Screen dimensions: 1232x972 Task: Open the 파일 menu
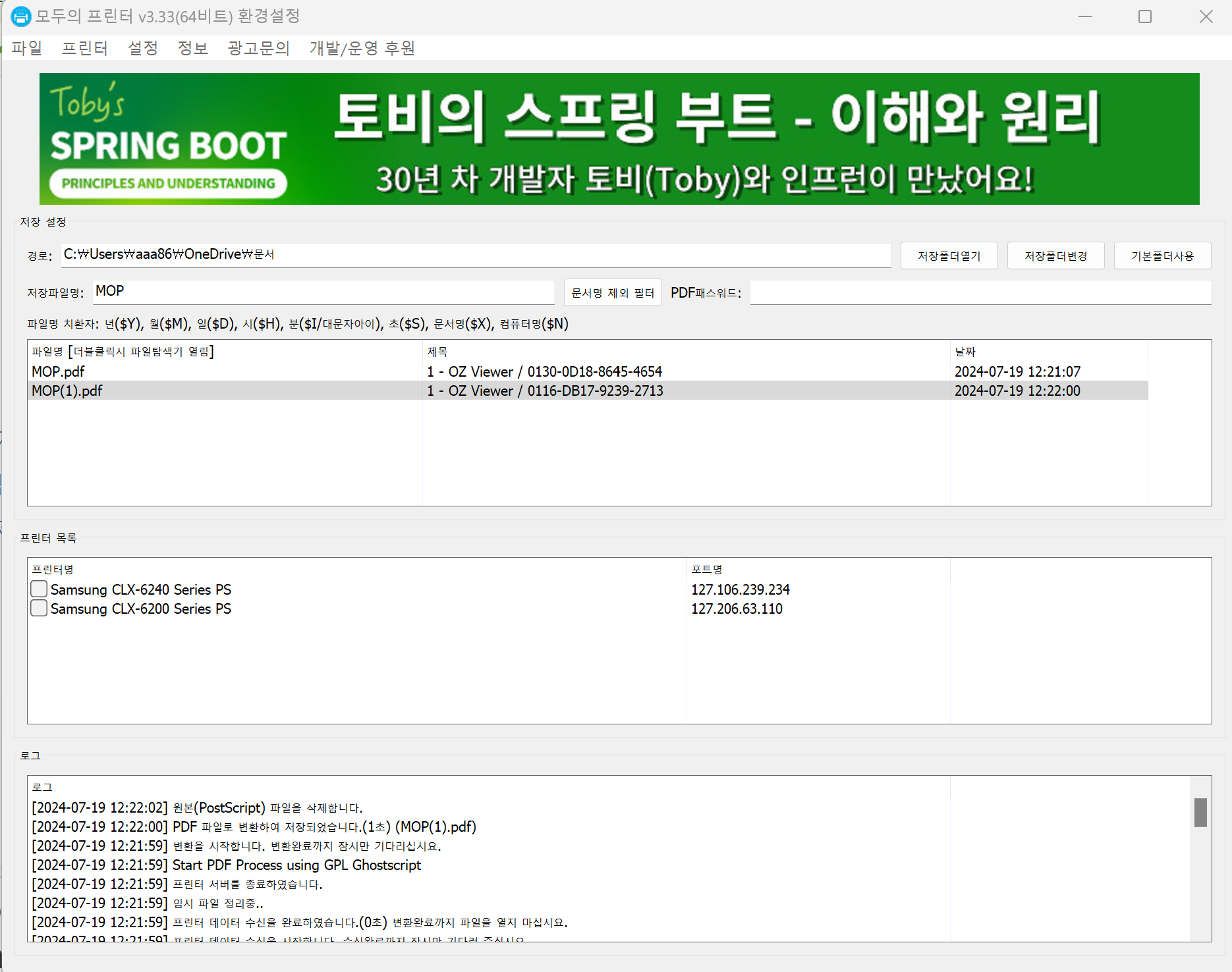click(27, 48)
